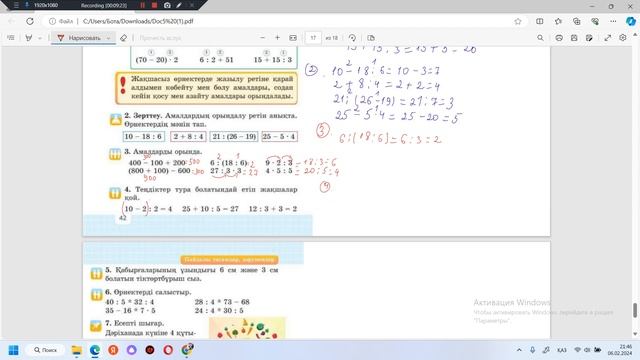Save the PDF file
Screen dimensions: 640x360
574,38
